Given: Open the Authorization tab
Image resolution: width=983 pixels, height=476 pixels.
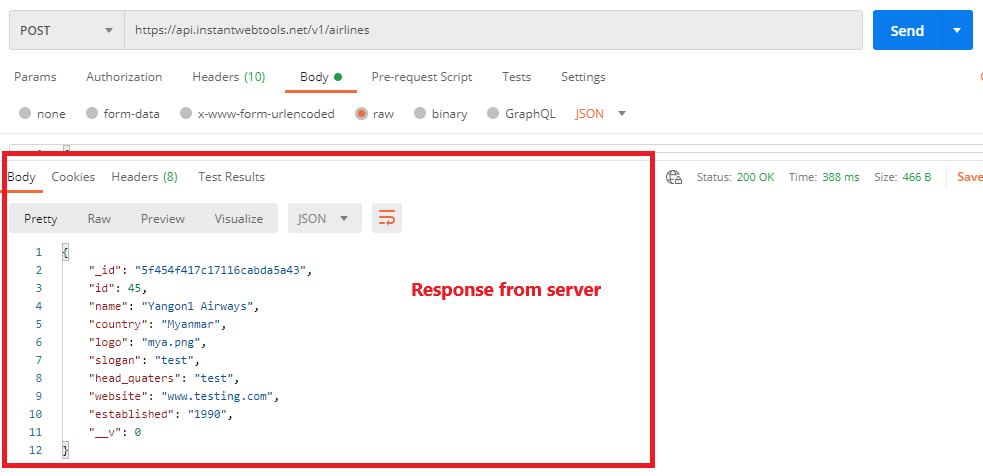Looking at the screenshot, I should 124,77.
